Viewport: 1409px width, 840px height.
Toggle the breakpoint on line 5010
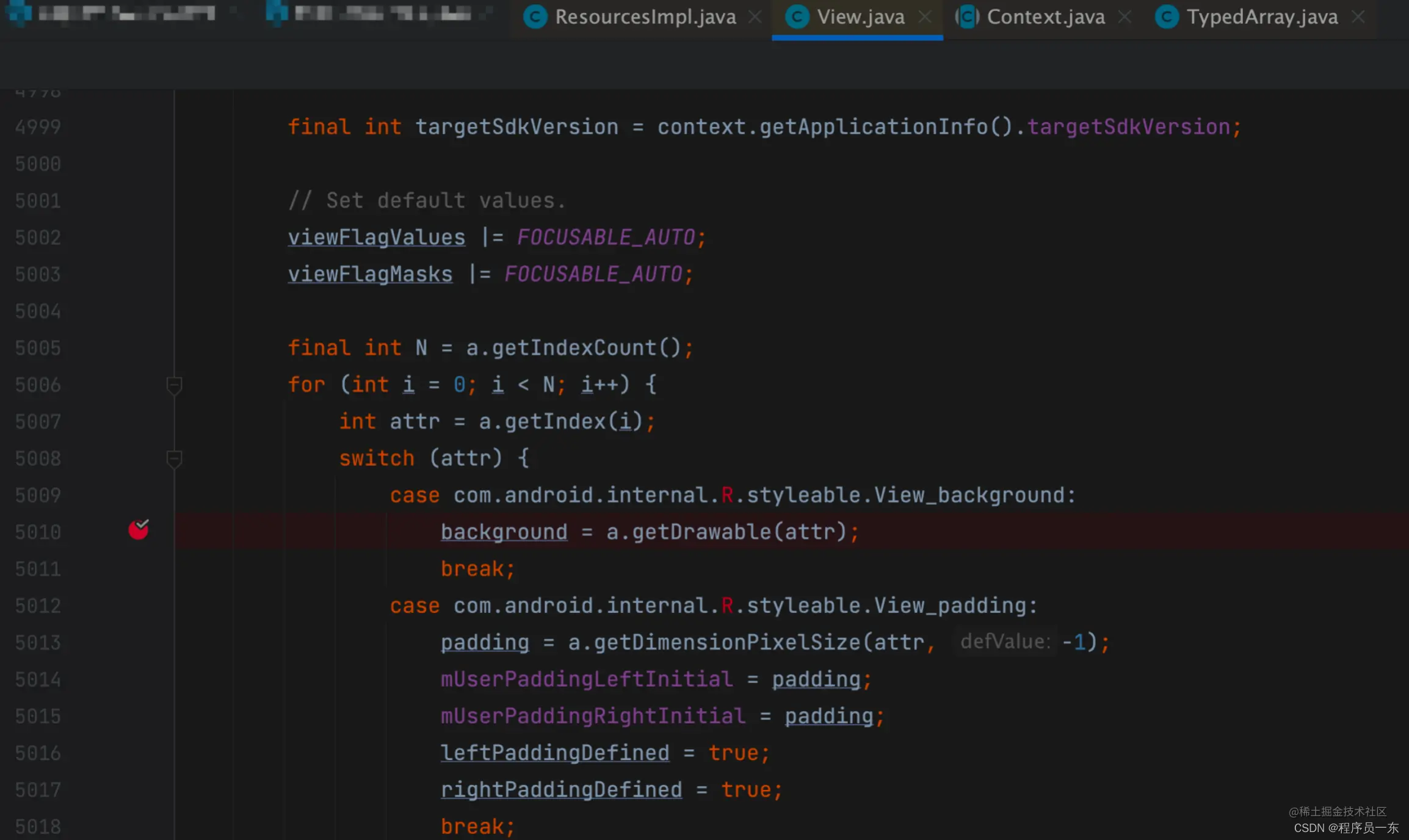coord(139,530)
